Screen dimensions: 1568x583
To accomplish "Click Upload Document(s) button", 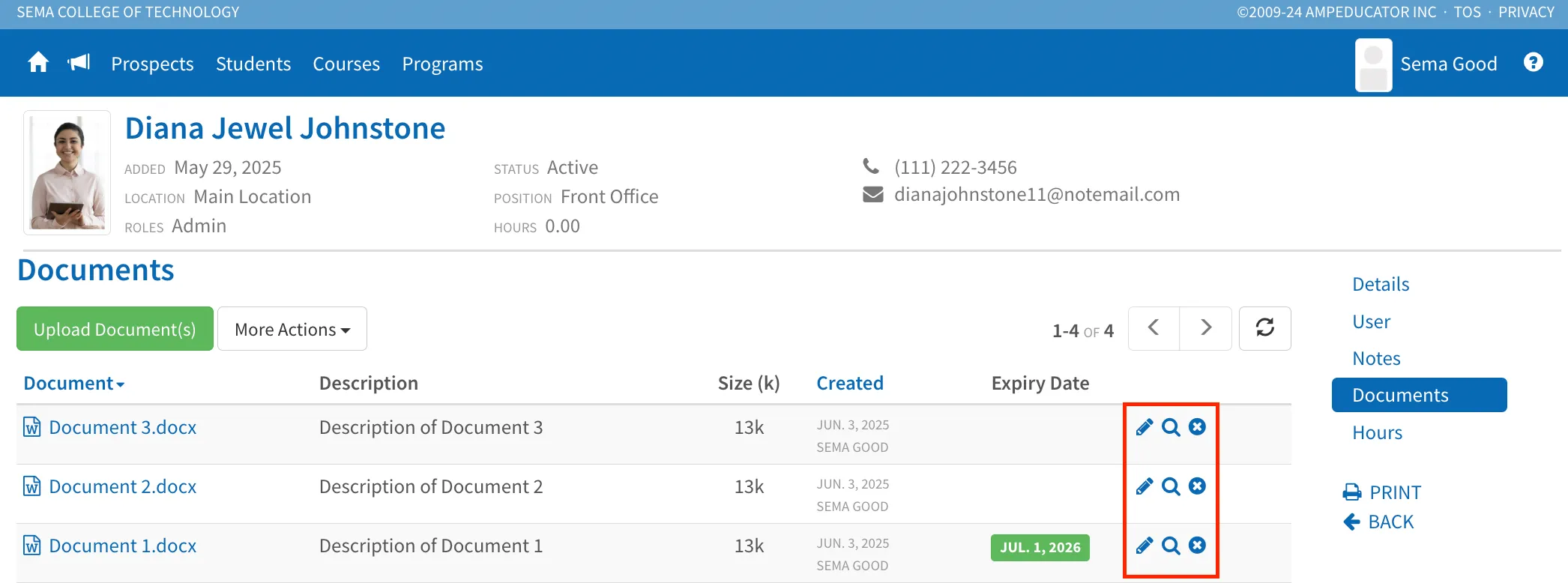I will (115, 328).
